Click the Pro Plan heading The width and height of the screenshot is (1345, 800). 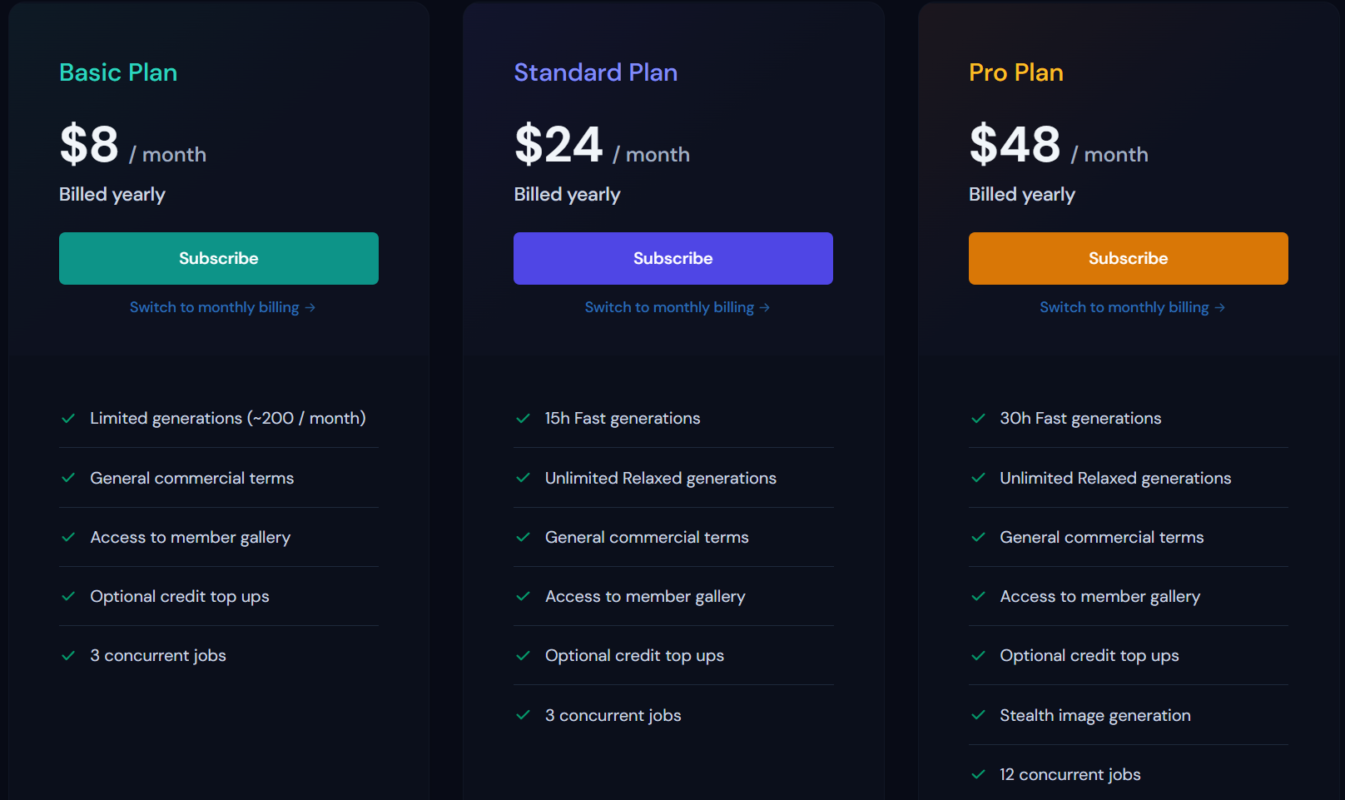coord(1015,72)
